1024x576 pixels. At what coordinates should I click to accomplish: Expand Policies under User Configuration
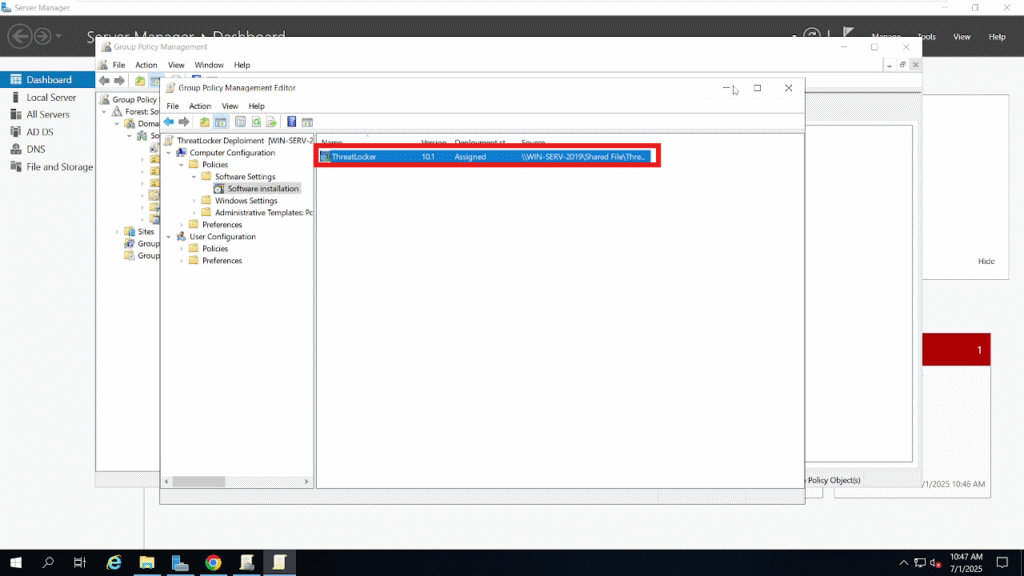182,249
